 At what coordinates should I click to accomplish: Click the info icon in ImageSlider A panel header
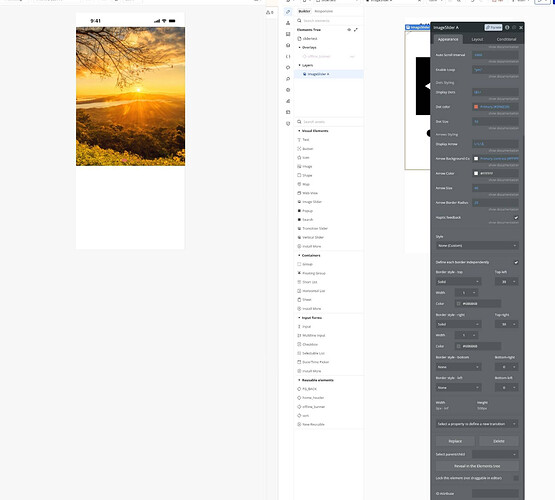(x=507, y=27)
